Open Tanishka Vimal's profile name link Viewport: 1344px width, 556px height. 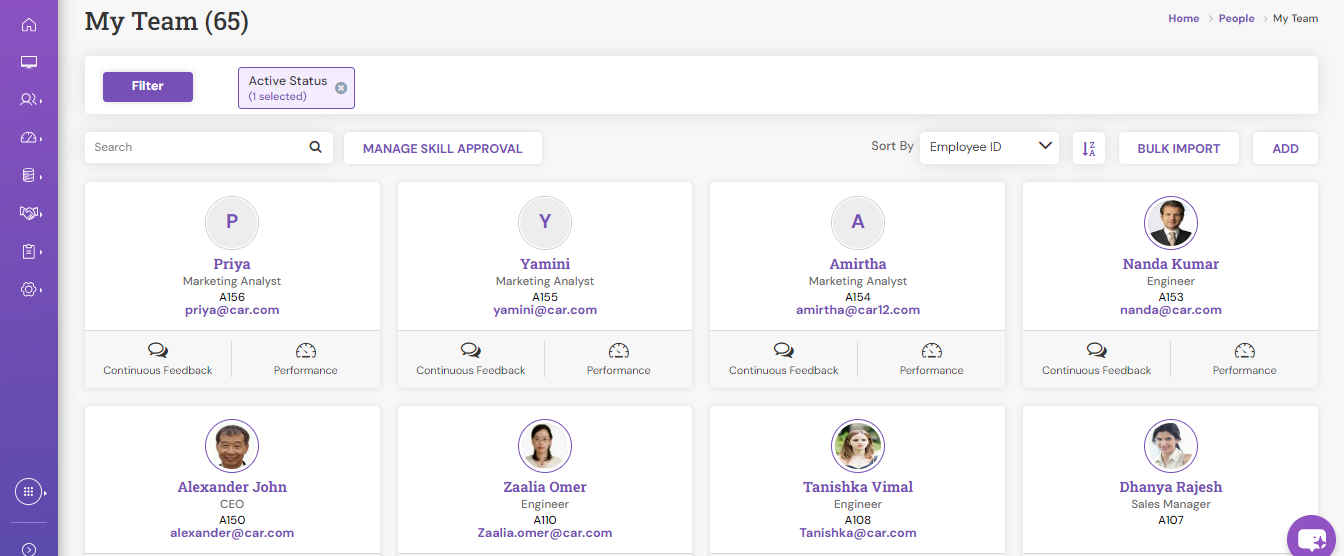point(858,488)
